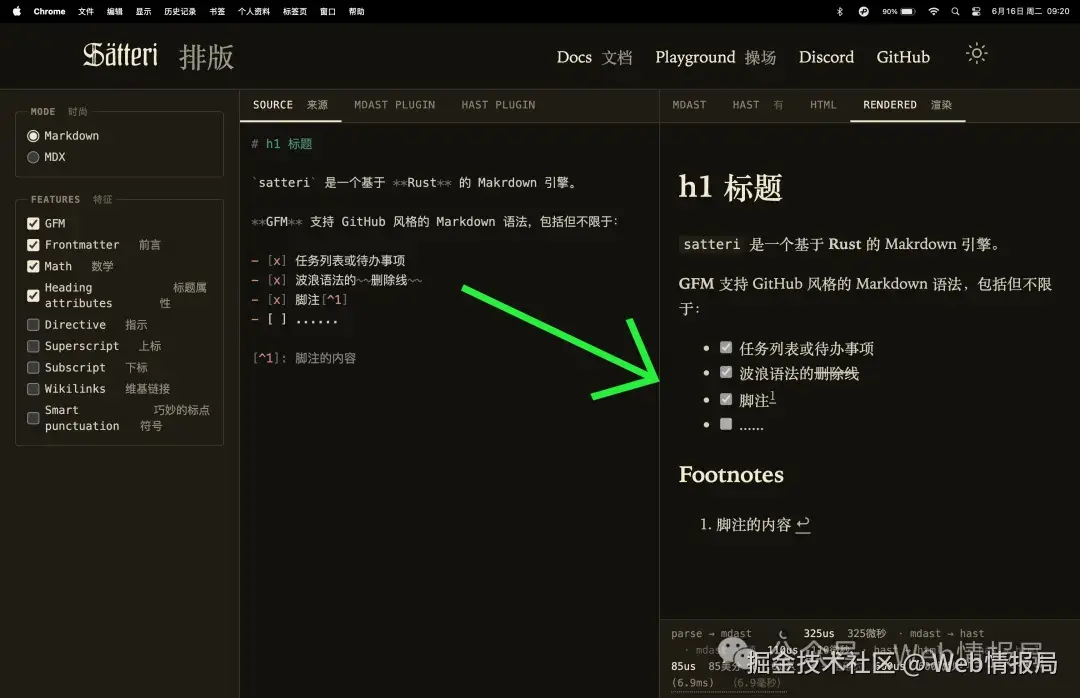Toggle the Heading attributes checkbox

point(33,295)
